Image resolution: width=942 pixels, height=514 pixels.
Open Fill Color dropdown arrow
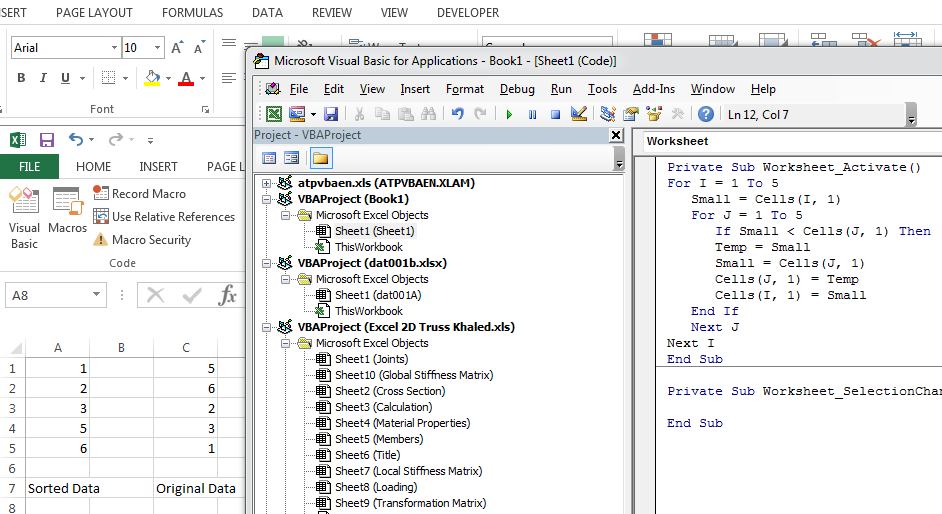[x=168, y=78]
